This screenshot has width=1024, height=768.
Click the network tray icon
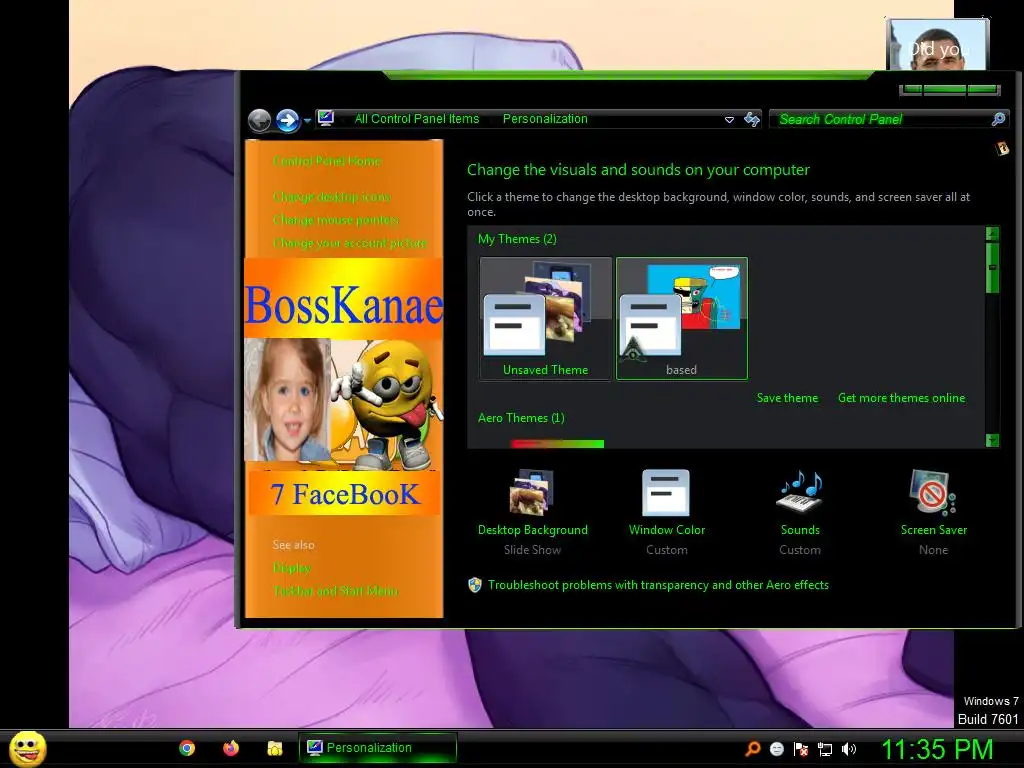tap(825, 749)
